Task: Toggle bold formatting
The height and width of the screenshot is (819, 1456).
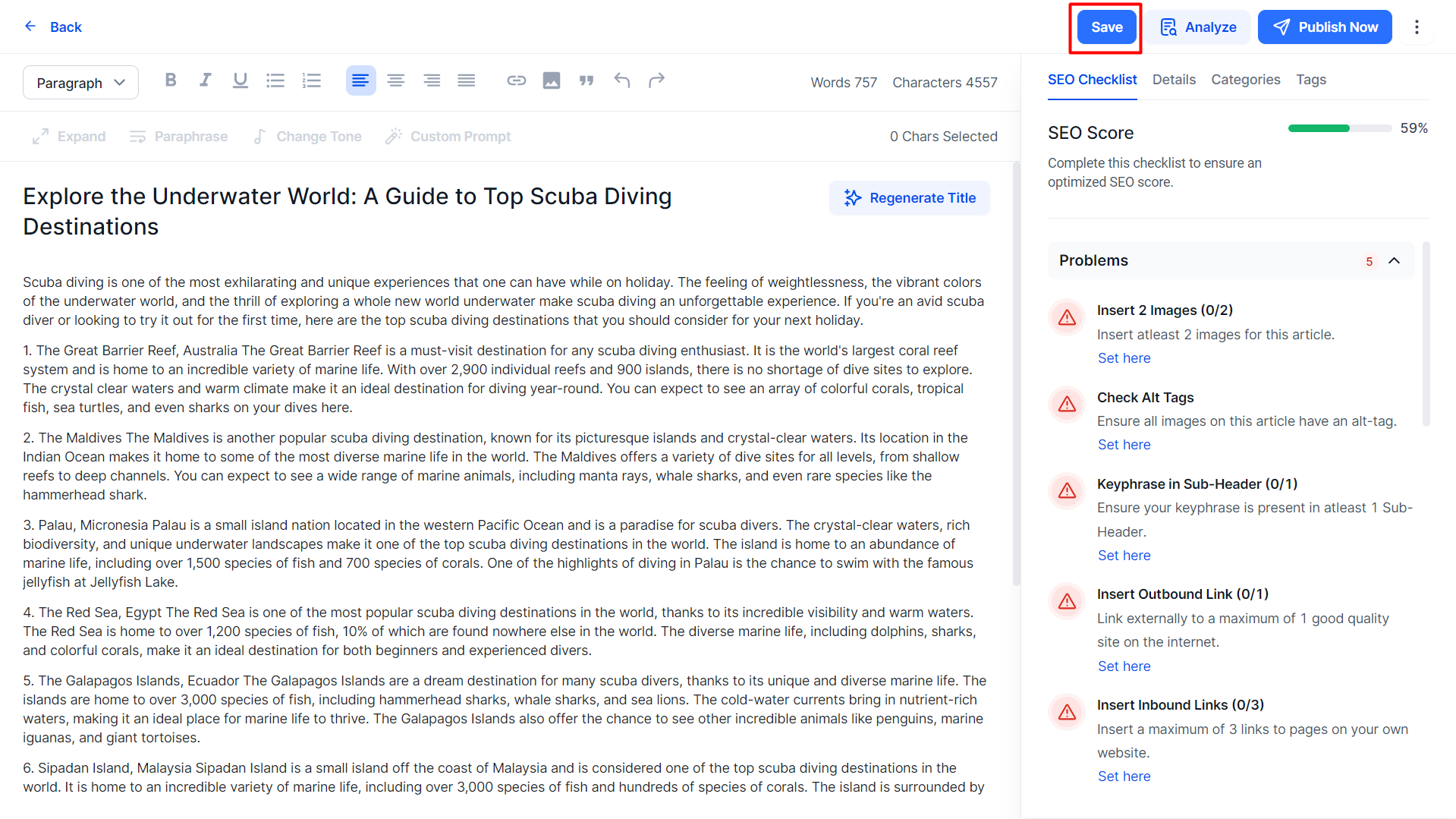Action: (x=171, y=80)
